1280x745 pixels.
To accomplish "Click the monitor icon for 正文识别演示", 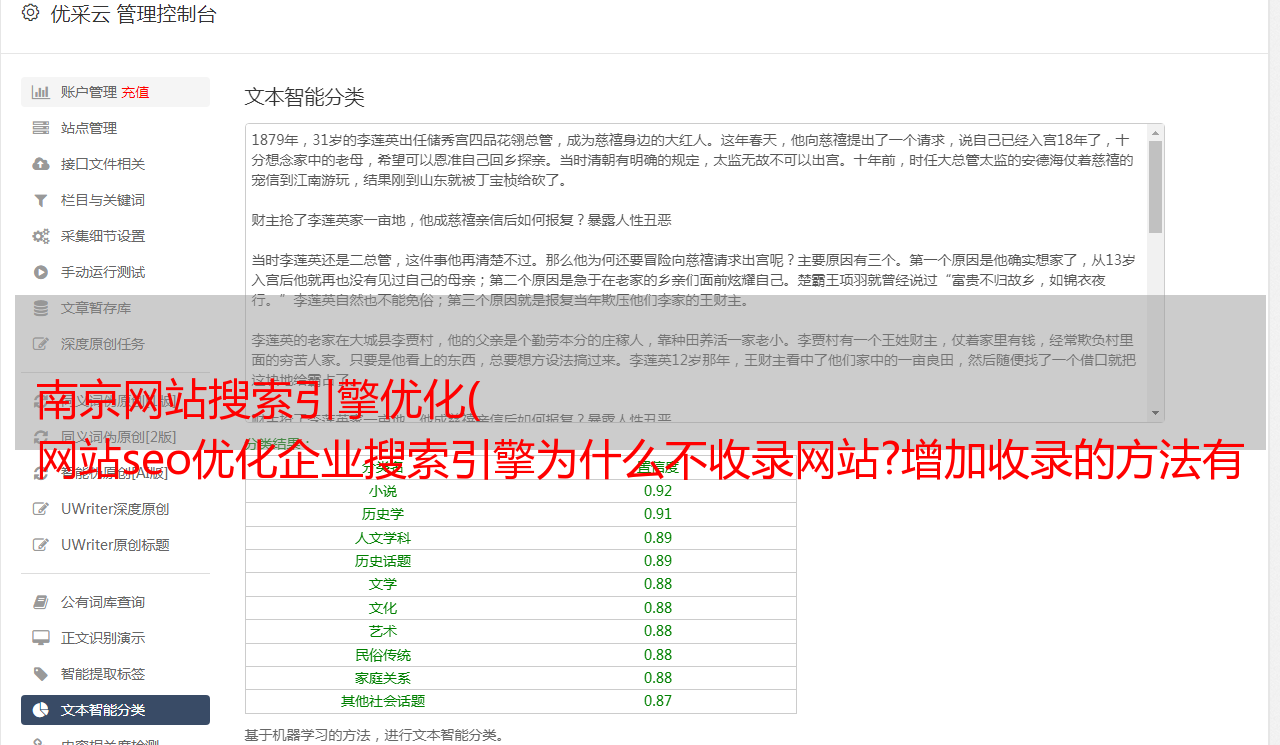I will tap(41, 638).
